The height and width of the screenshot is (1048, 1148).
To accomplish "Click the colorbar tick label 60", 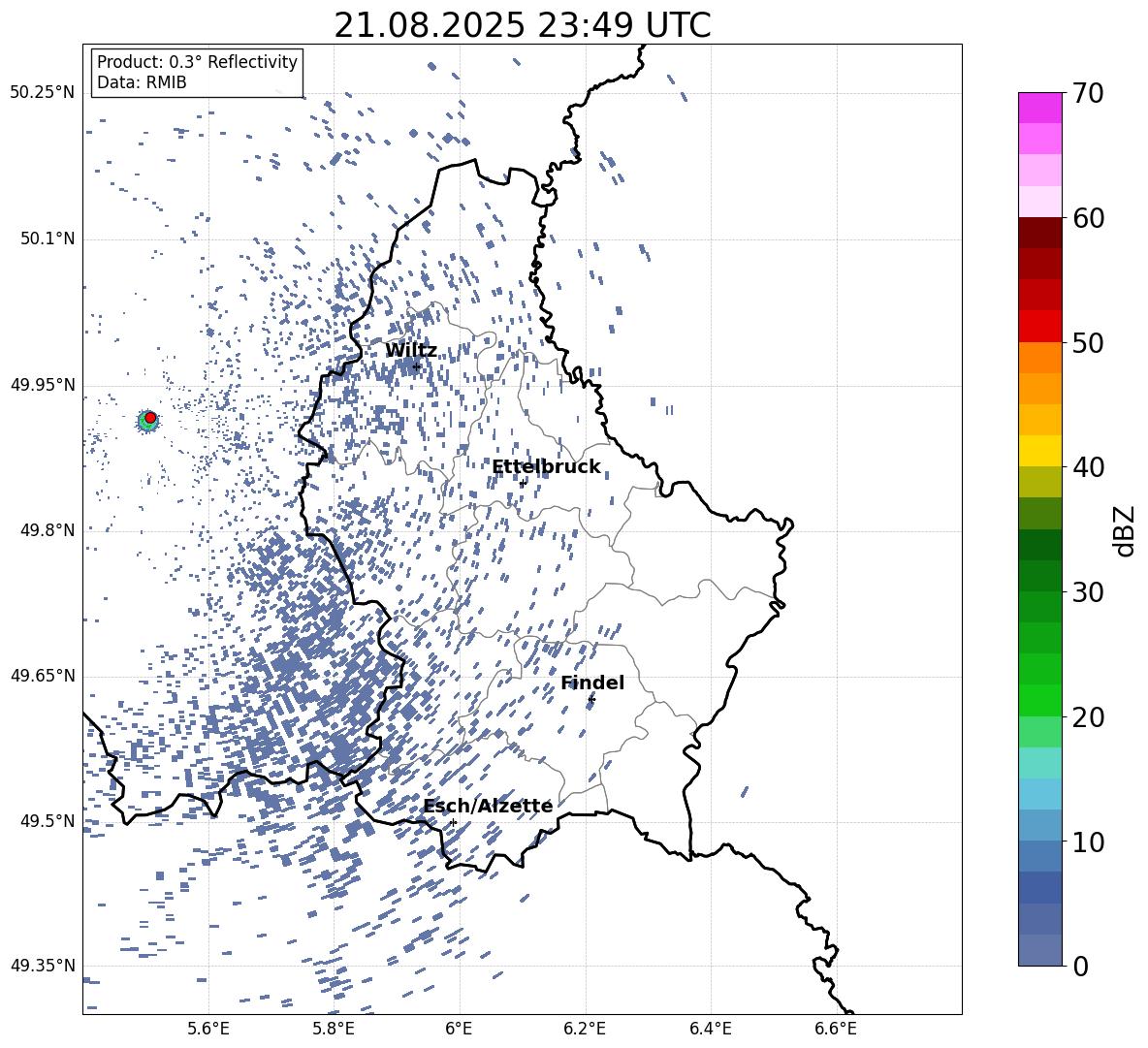I will tap(1089, 218).
